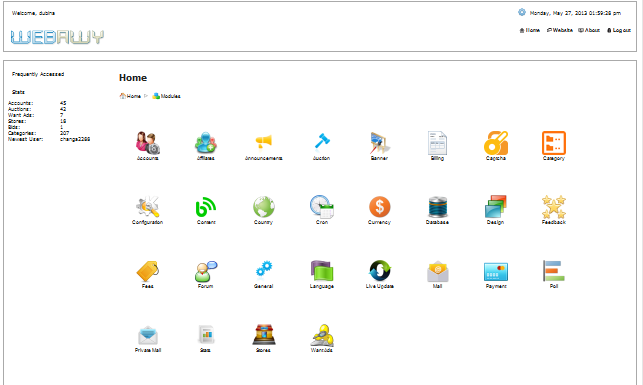This screenshot has width=643, height=385.
Task: Open the Mail envelope module
Action: (438, 274)
